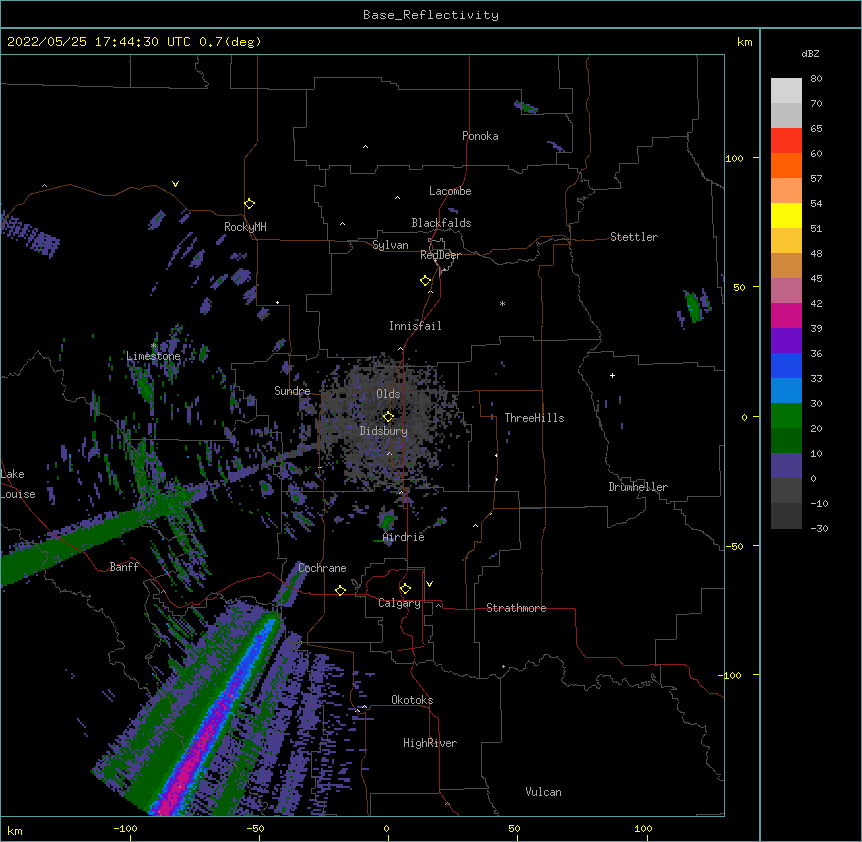Select the Didsbury label

[x=384, y=431]
